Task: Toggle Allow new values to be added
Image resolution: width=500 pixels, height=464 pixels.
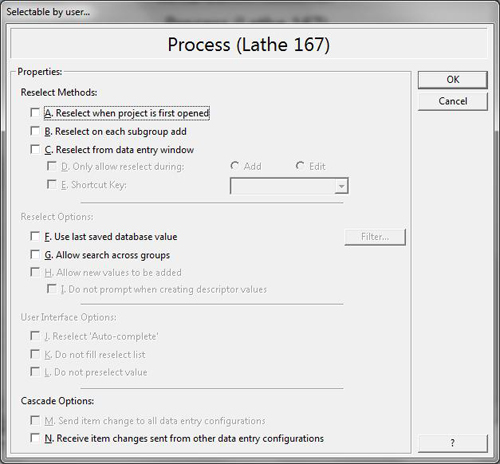Action: coord(35,272)
